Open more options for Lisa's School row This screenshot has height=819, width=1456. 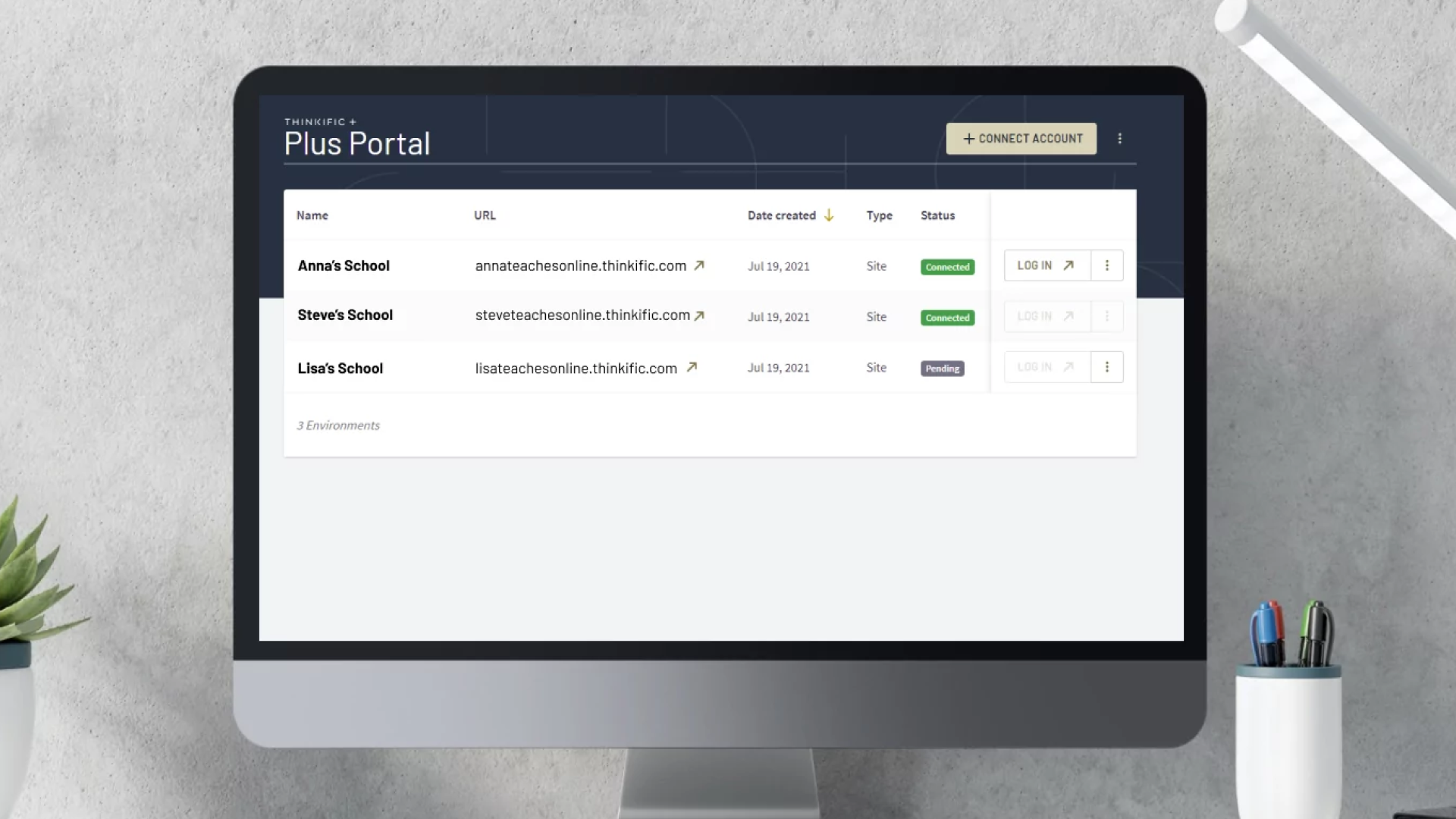1107,367
